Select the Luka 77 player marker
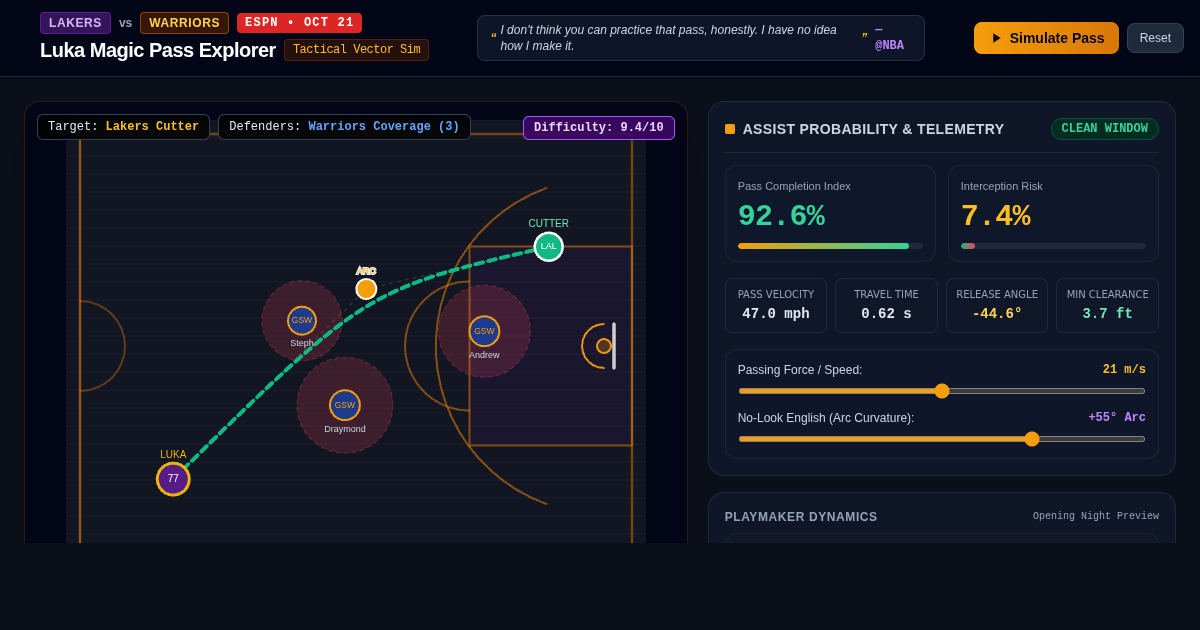This screenshot has height=630, width=1200. coord(173,479)
